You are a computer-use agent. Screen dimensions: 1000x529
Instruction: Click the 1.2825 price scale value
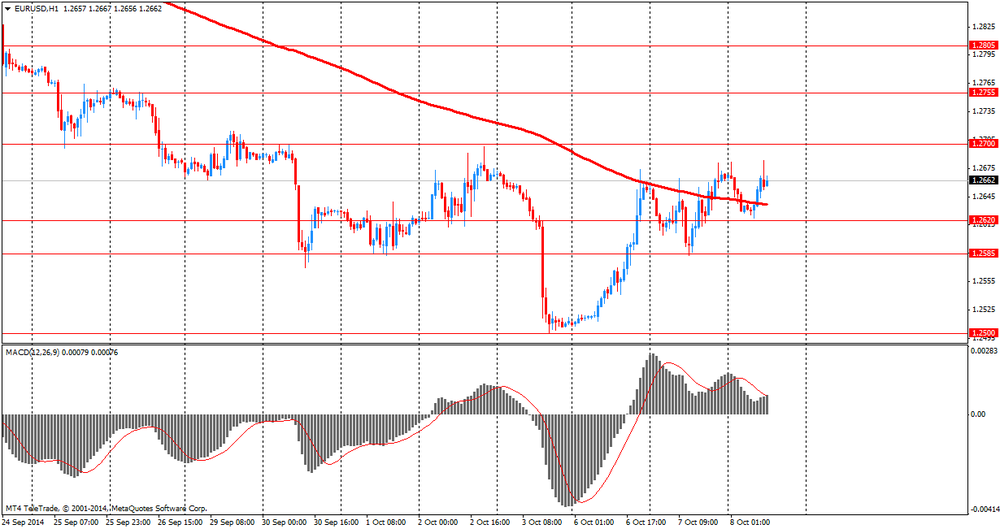[984, 27]
